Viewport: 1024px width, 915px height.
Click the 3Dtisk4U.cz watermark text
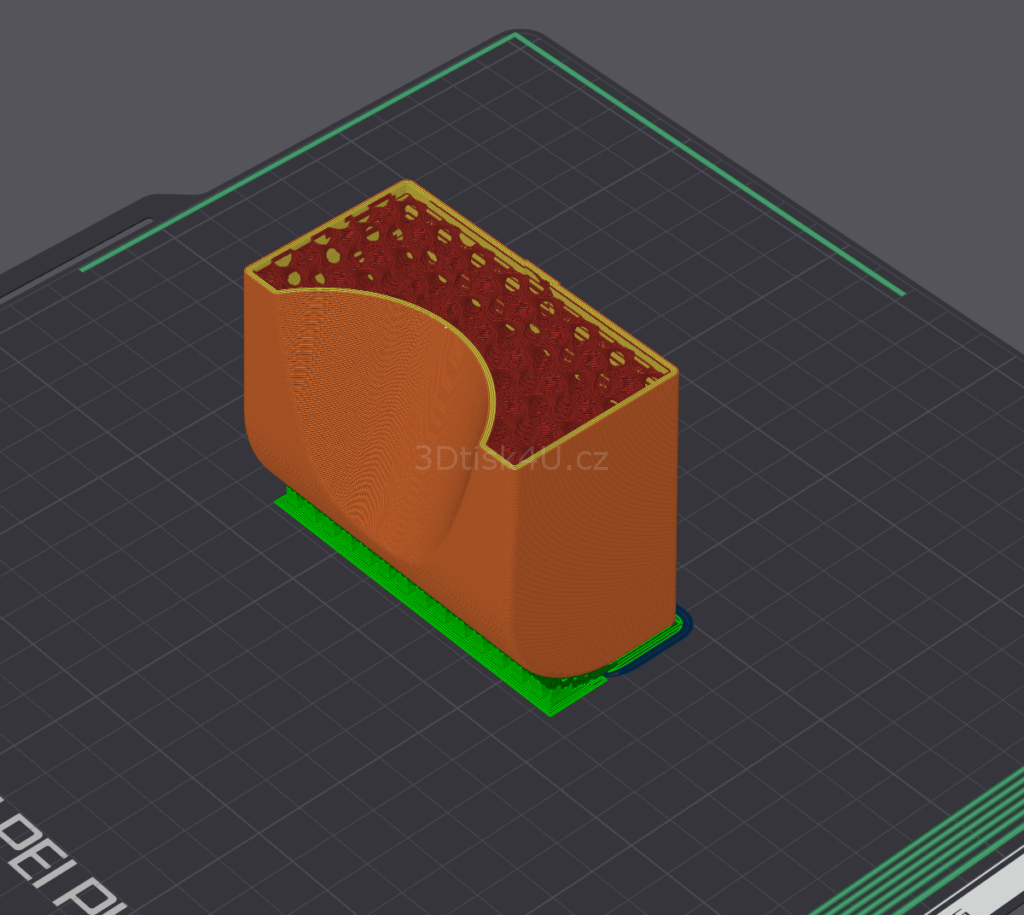(511, 459)
